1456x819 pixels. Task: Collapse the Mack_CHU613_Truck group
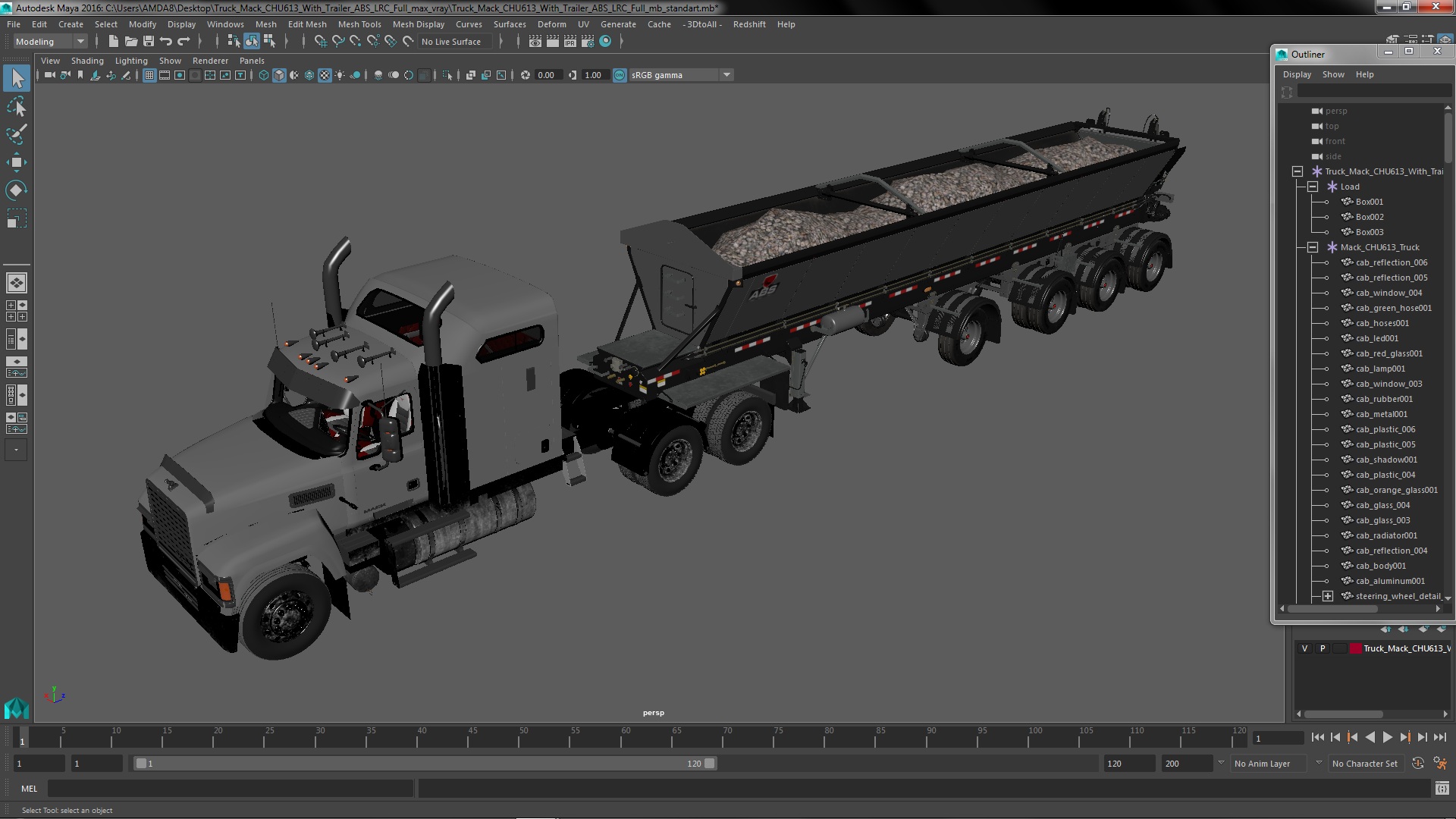coord(1313,247)
